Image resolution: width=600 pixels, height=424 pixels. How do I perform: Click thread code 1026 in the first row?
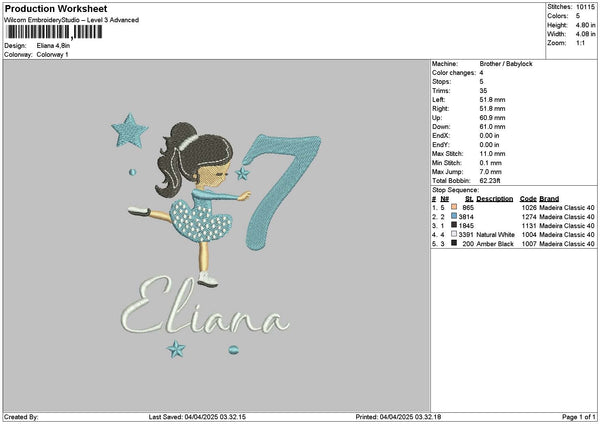(x=529, y=207)
